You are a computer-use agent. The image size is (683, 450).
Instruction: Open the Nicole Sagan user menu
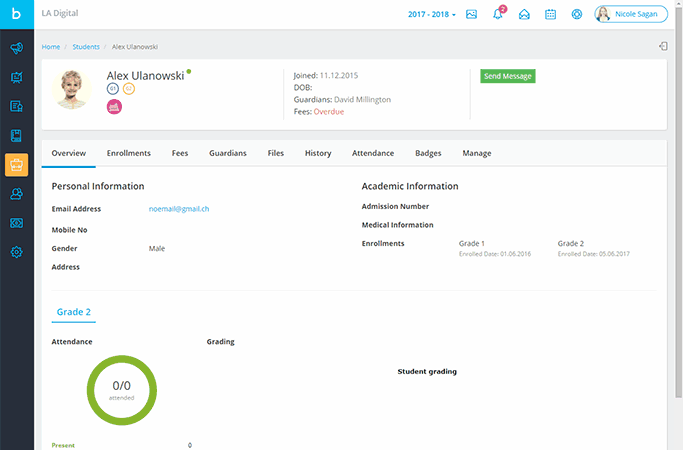[631, 14]
